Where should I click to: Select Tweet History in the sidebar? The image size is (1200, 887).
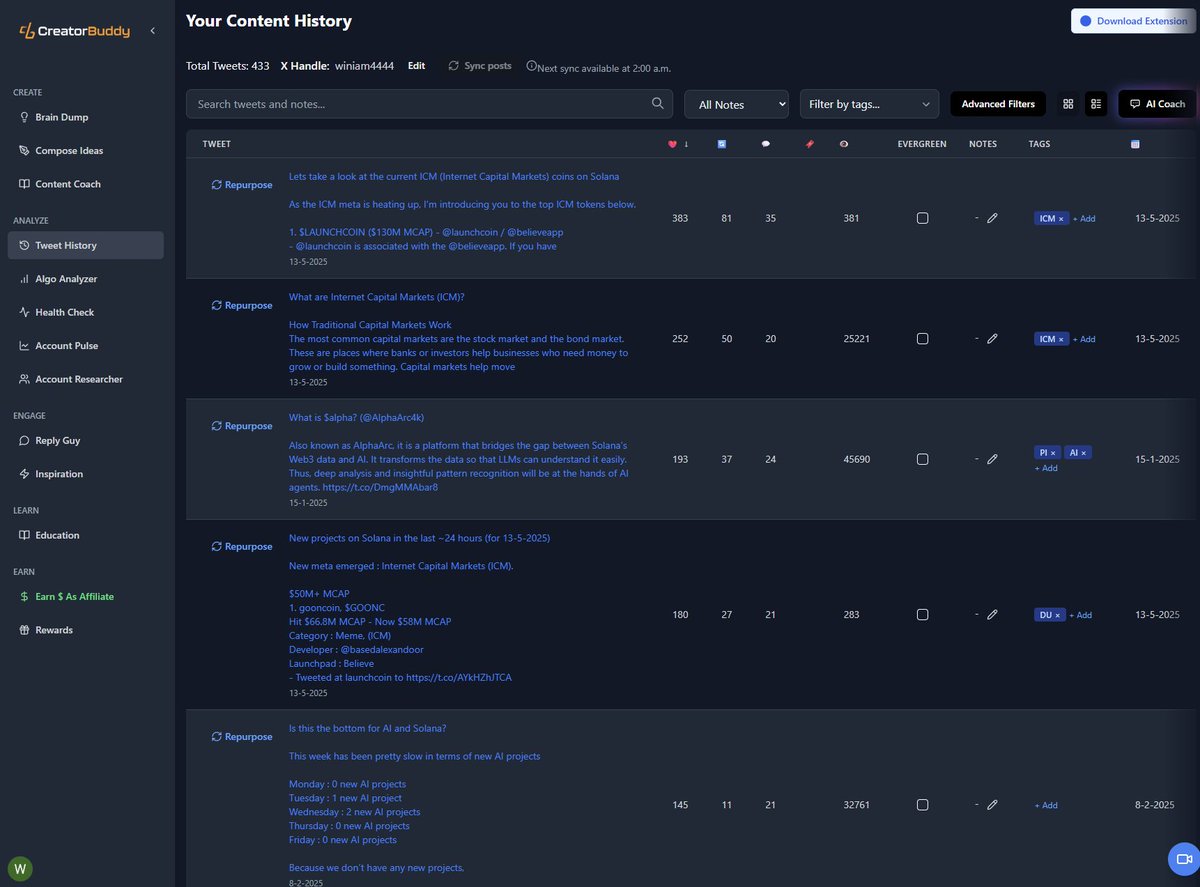click(x=85, y=245)
